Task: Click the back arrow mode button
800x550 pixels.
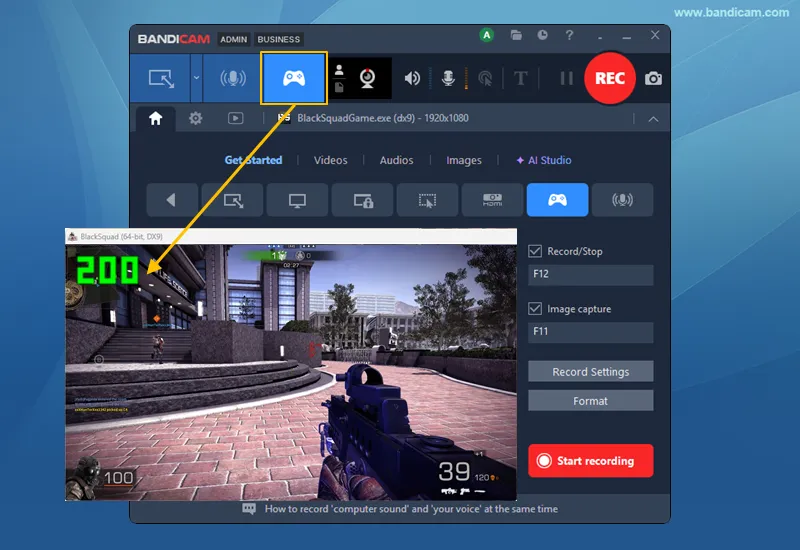Action: pyautogui.click(x=172, y=199)
